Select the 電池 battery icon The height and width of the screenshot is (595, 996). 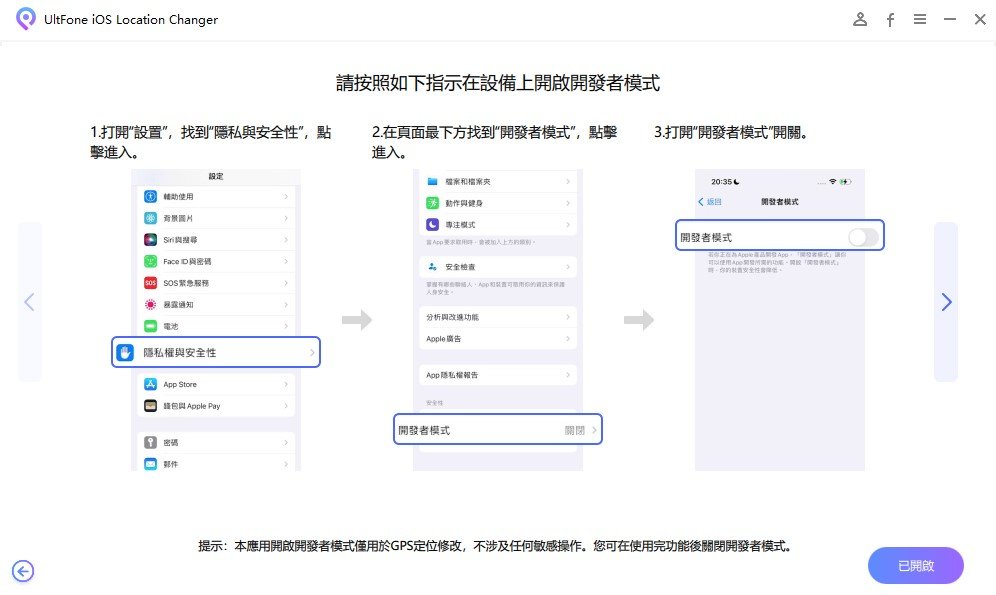click(149, 326)
